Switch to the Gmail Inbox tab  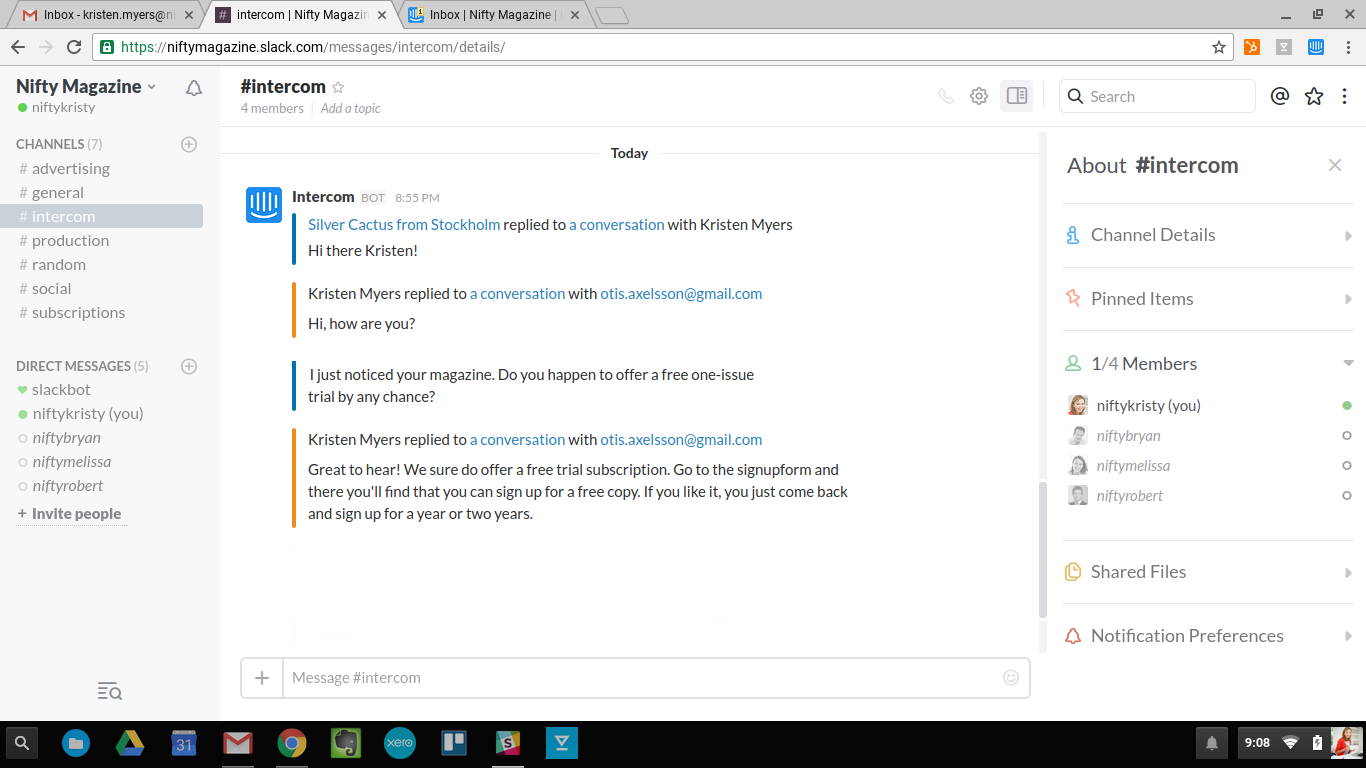pos(108,15)
